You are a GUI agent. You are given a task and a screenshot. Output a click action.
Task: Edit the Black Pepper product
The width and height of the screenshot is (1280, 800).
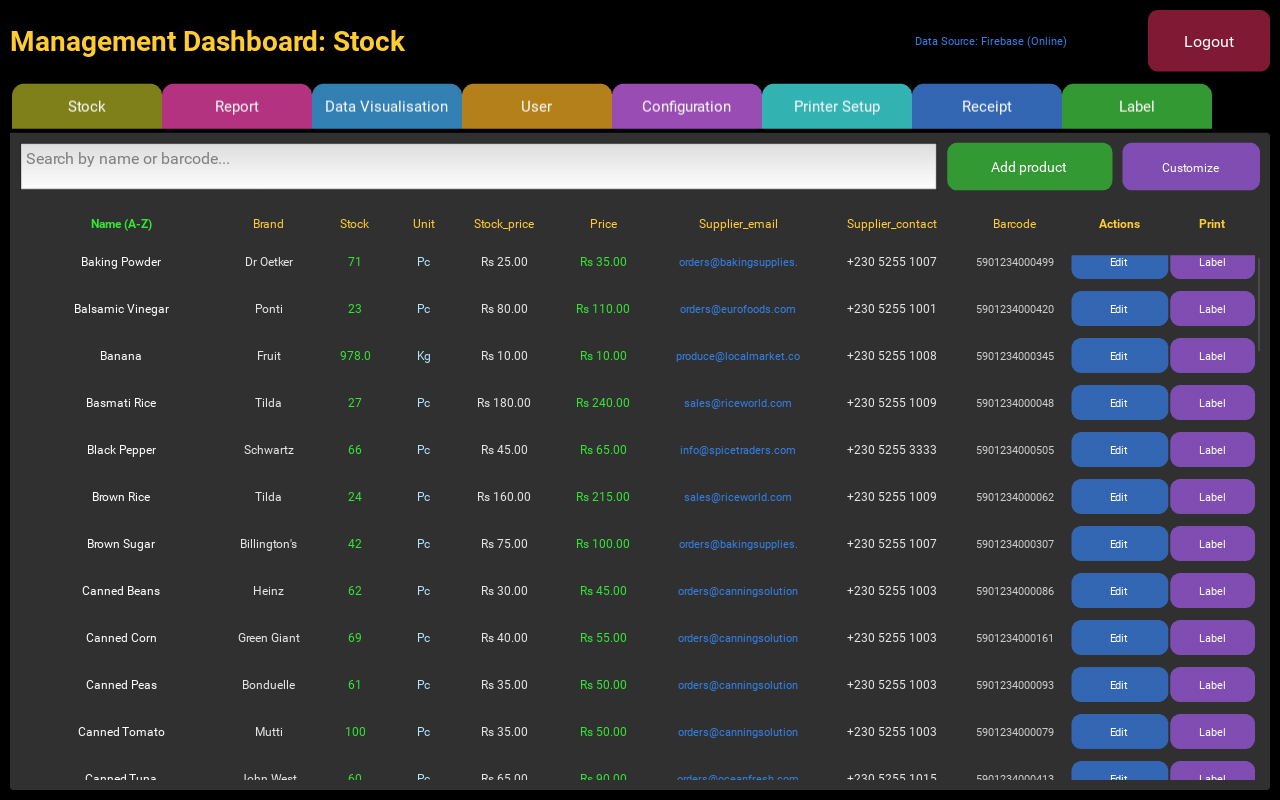point(1119,450)
